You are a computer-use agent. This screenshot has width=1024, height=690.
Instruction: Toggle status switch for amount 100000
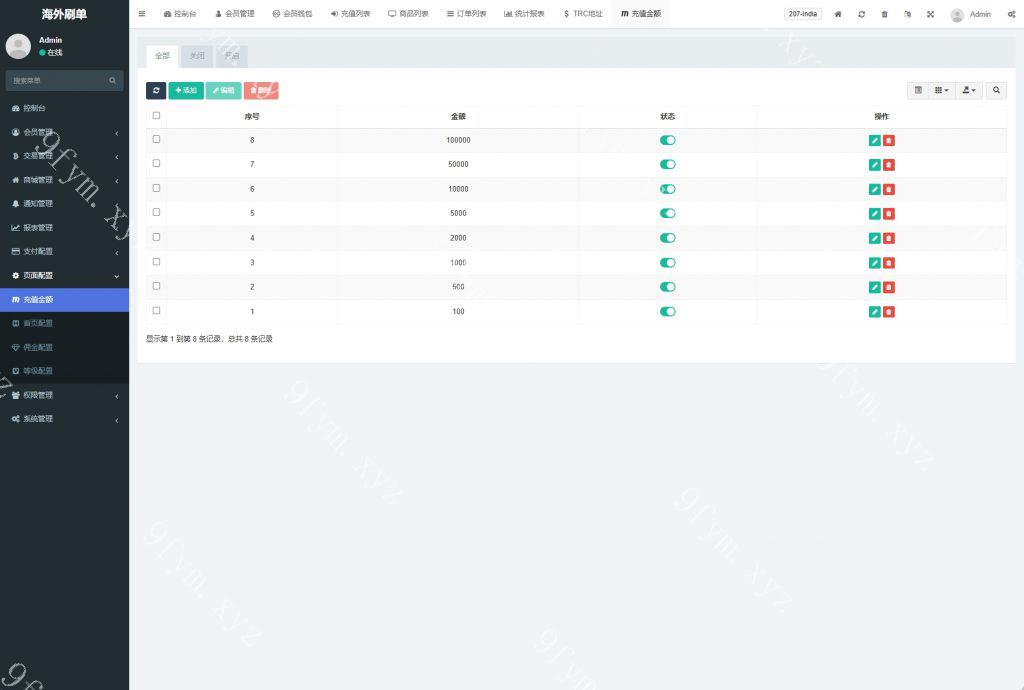(x=667, y=140)
